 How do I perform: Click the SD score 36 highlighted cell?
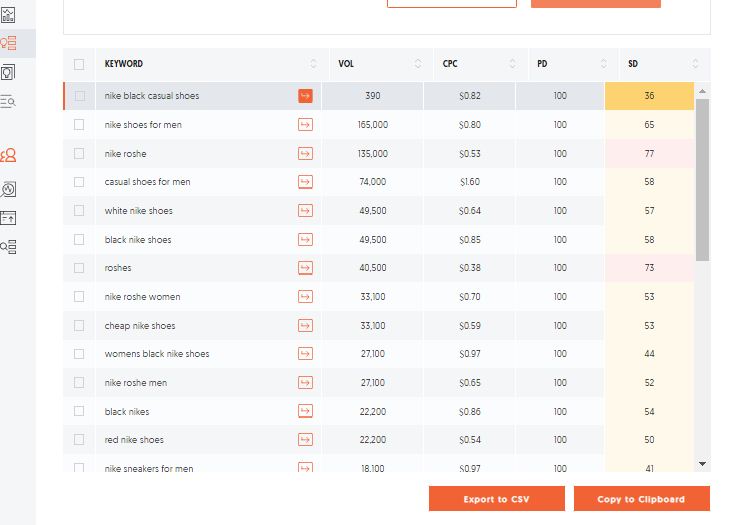click(649, 96)
